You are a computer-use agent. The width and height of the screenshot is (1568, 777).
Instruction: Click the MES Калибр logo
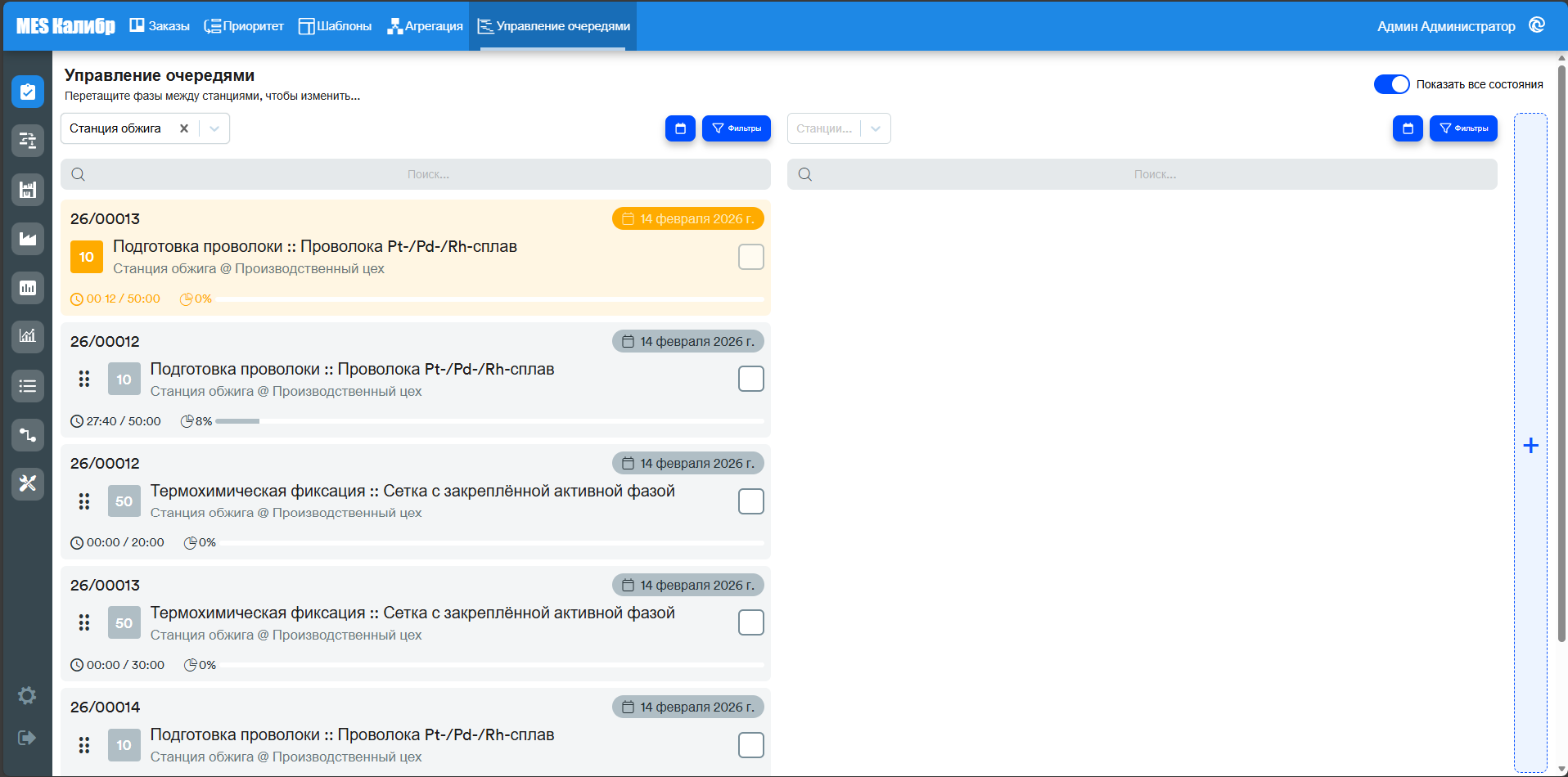coord(65,26)
